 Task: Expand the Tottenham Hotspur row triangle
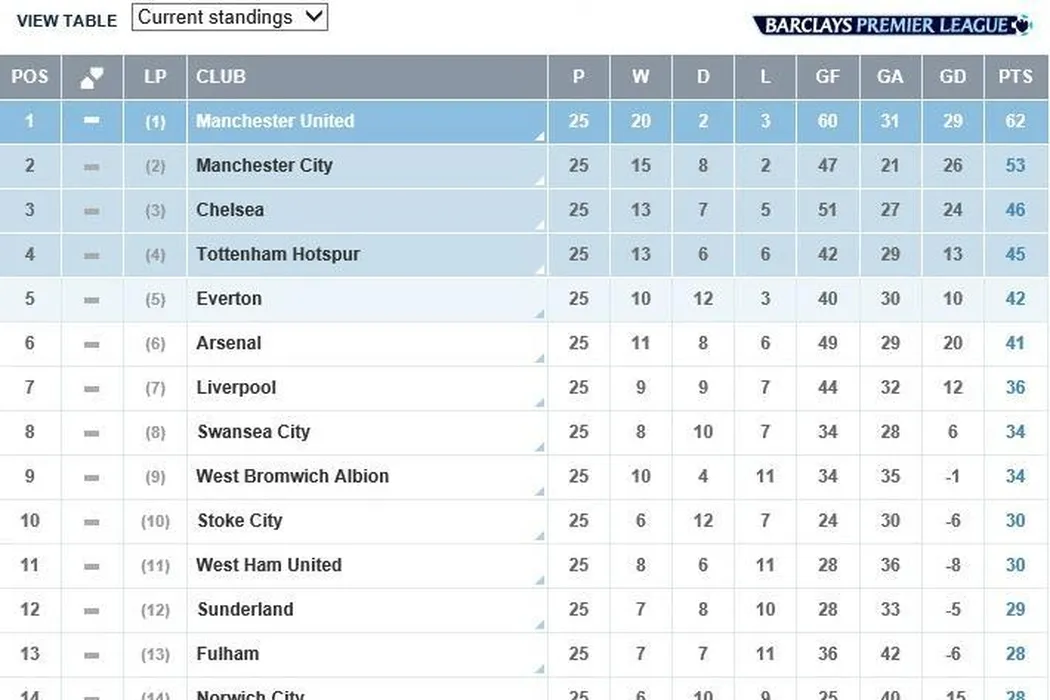click(x=540, y=270)
